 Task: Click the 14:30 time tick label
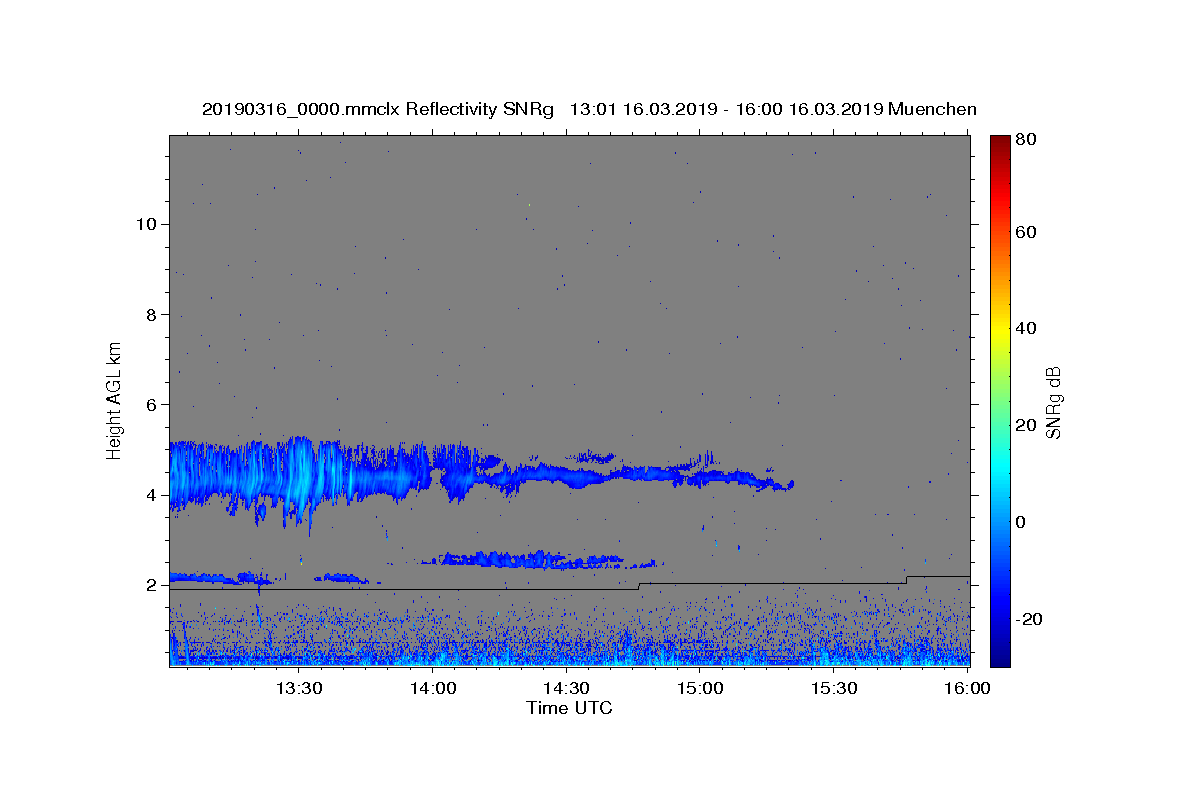point(566,688)
